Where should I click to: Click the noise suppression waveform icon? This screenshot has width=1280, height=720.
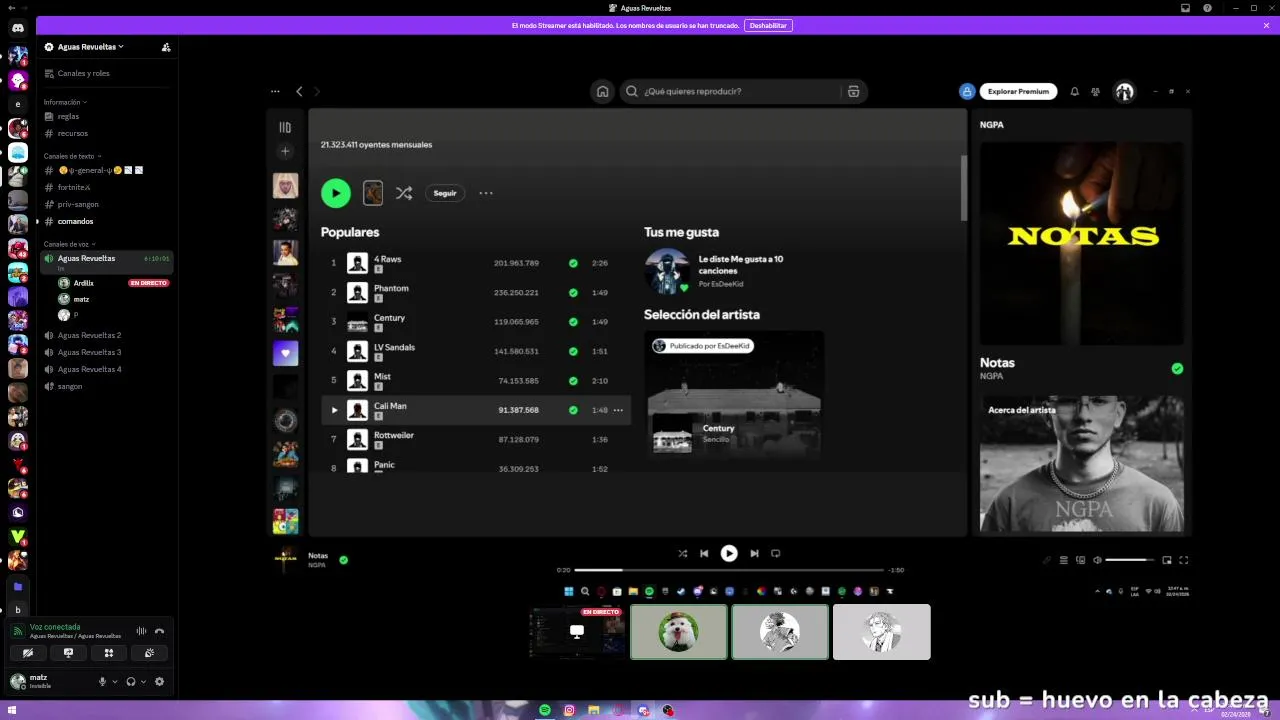click(141, 631)
